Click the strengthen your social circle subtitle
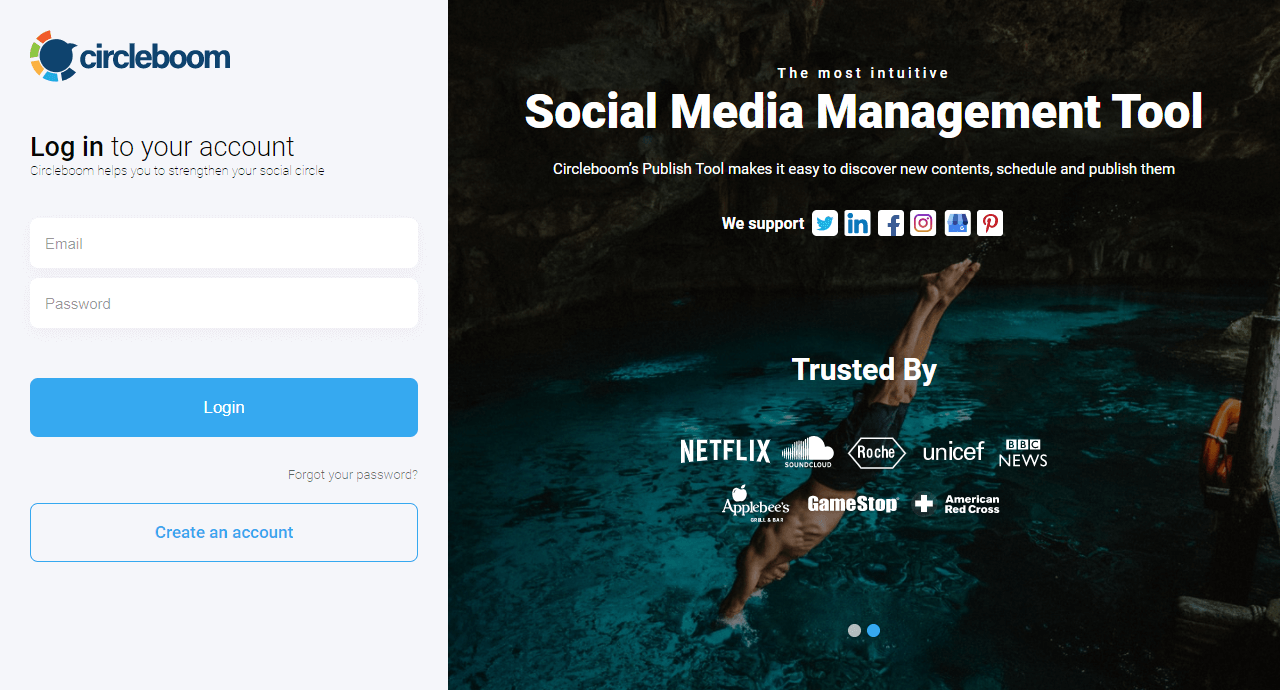1280x690 pixels. coord(177,171)
